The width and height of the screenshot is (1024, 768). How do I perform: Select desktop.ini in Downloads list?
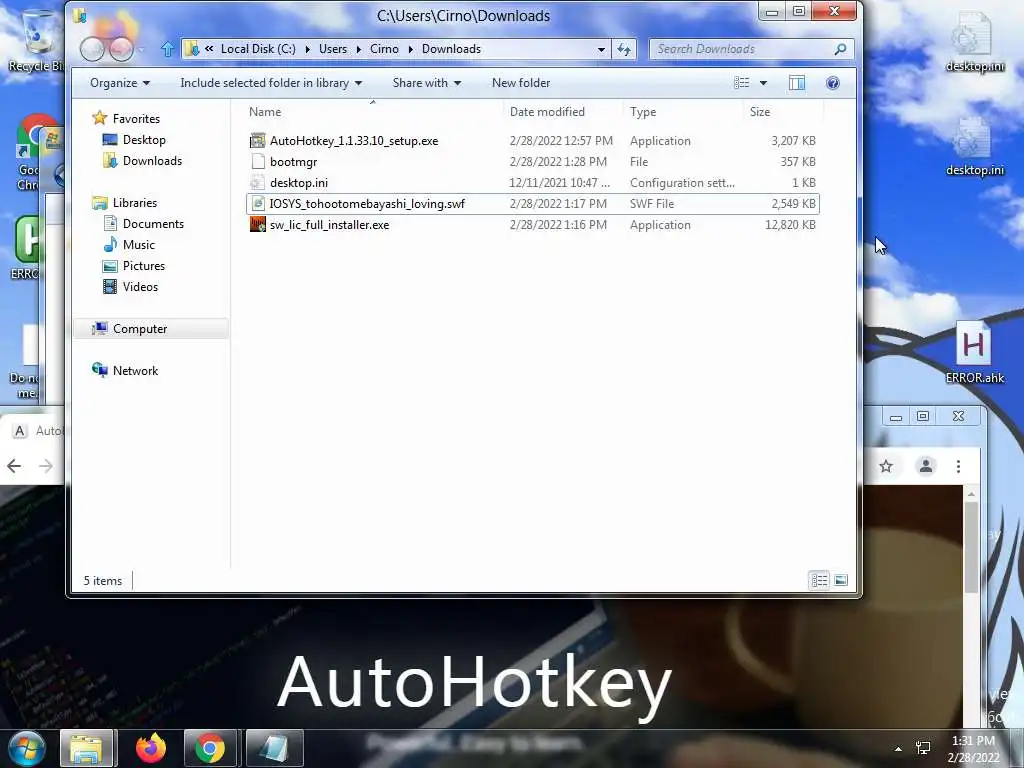coord(532,182)
